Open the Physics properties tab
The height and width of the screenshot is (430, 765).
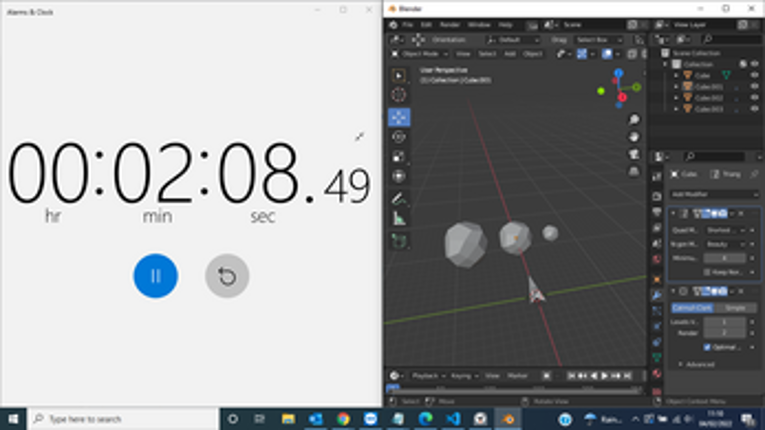[x=657, y=326]
